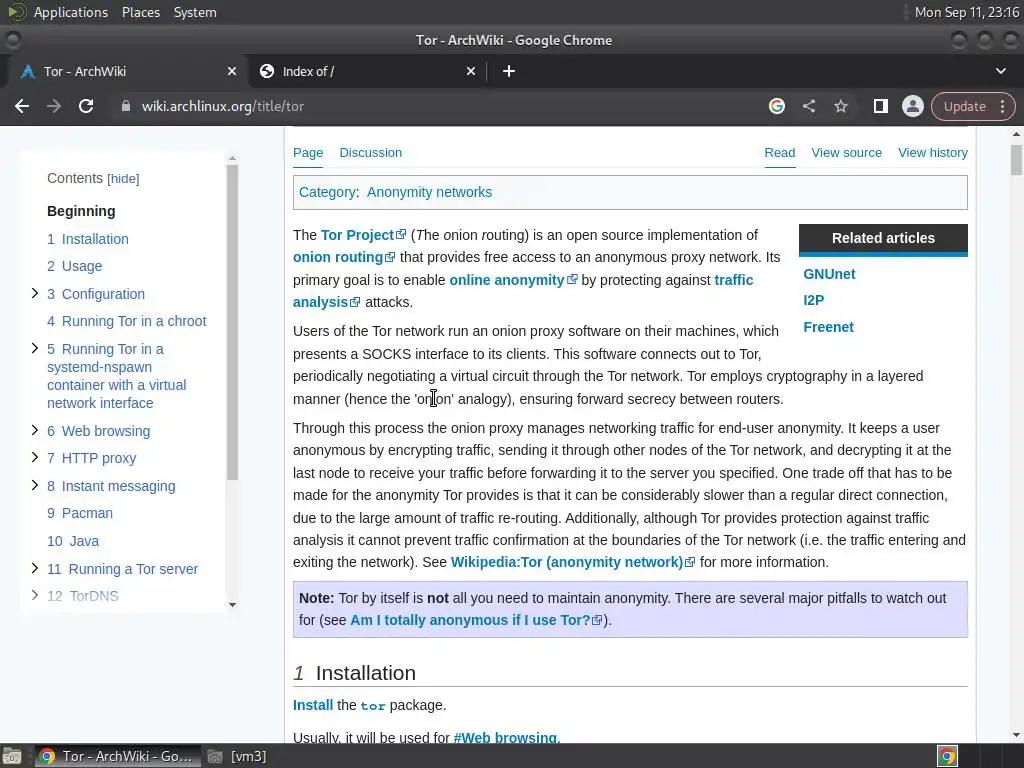Click the external link icon after analysis
1024x768 pixels.
[x=355, y=302]
